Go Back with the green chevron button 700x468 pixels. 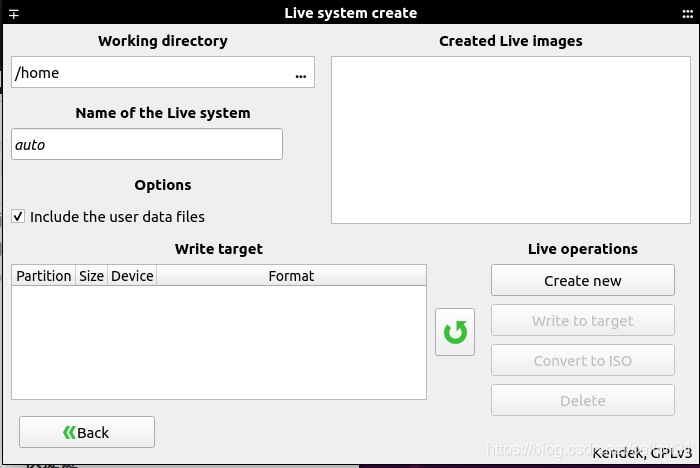point(87,432)
